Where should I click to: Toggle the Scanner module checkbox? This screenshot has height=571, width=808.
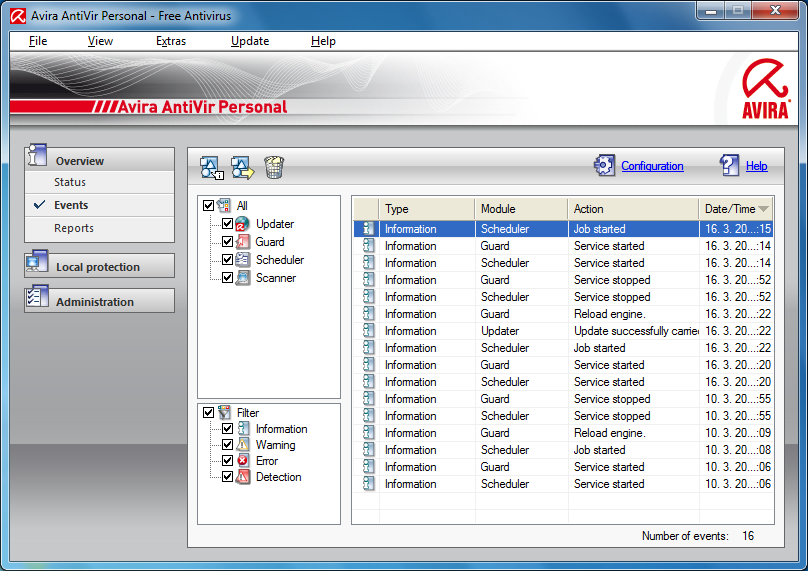[227, 278]
